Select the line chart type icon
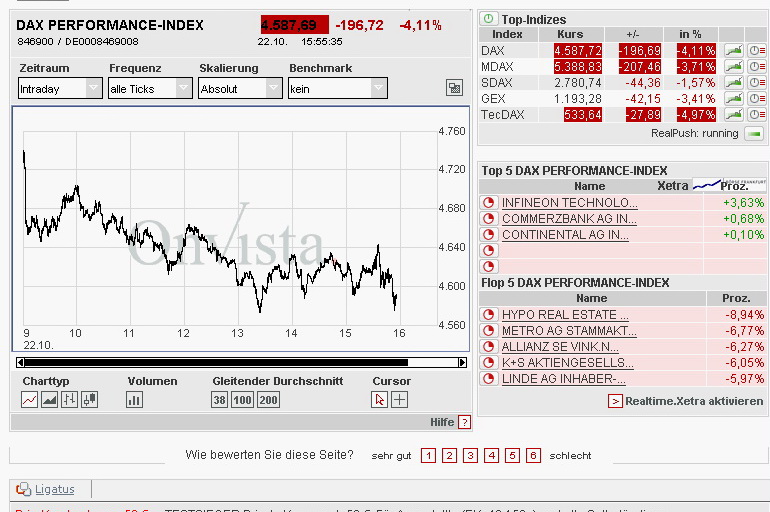This screenshot has height=512, width=770. [x=29, y=400]
